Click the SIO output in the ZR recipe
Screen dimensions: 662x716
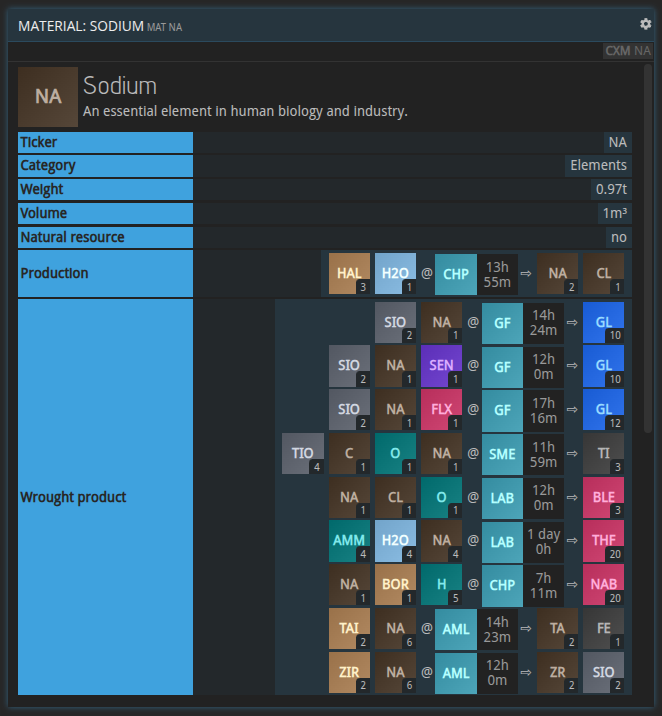(x=604, y=672)
